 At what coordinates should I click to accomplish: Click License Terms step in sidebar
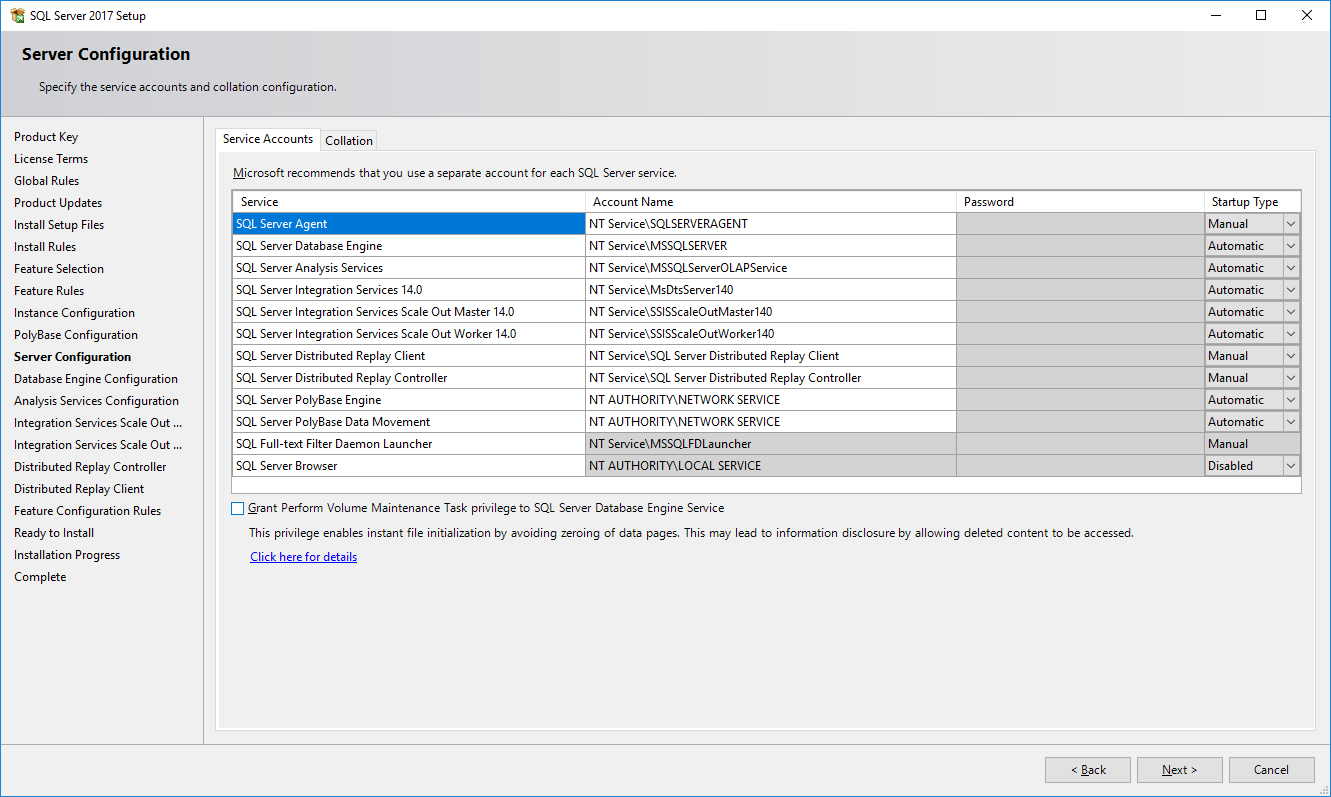tap(51, 159)
